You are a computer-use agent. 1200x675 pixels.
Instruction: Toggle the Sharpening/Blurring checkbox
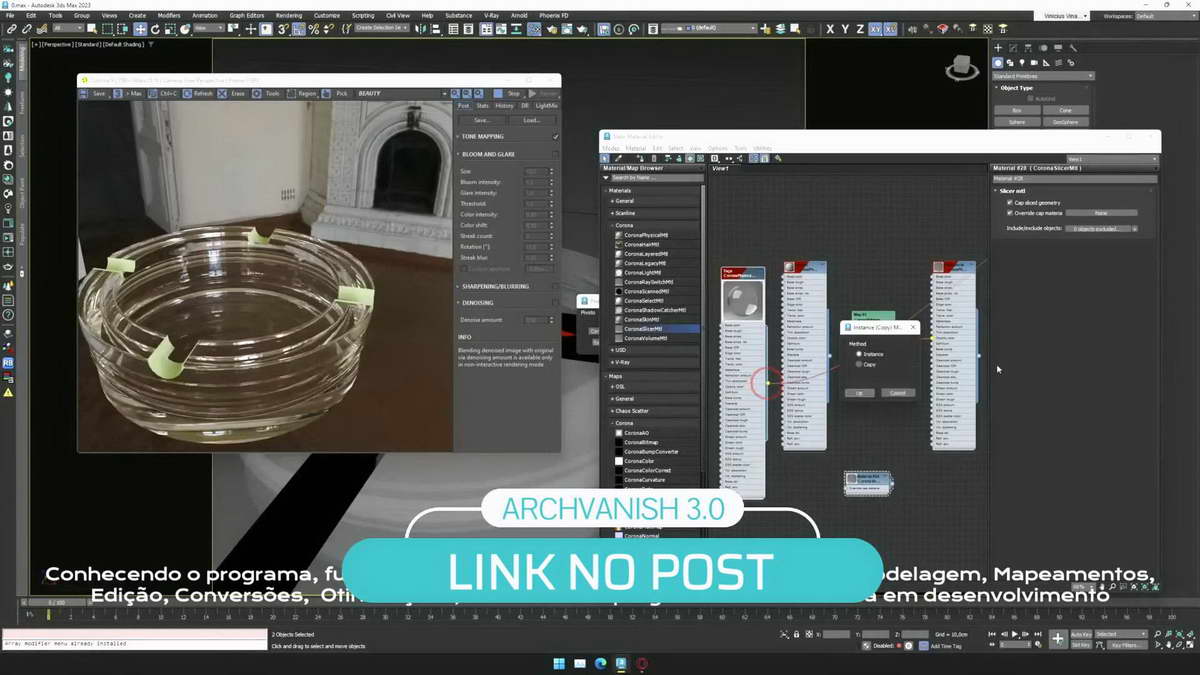(x=556, y=287)
